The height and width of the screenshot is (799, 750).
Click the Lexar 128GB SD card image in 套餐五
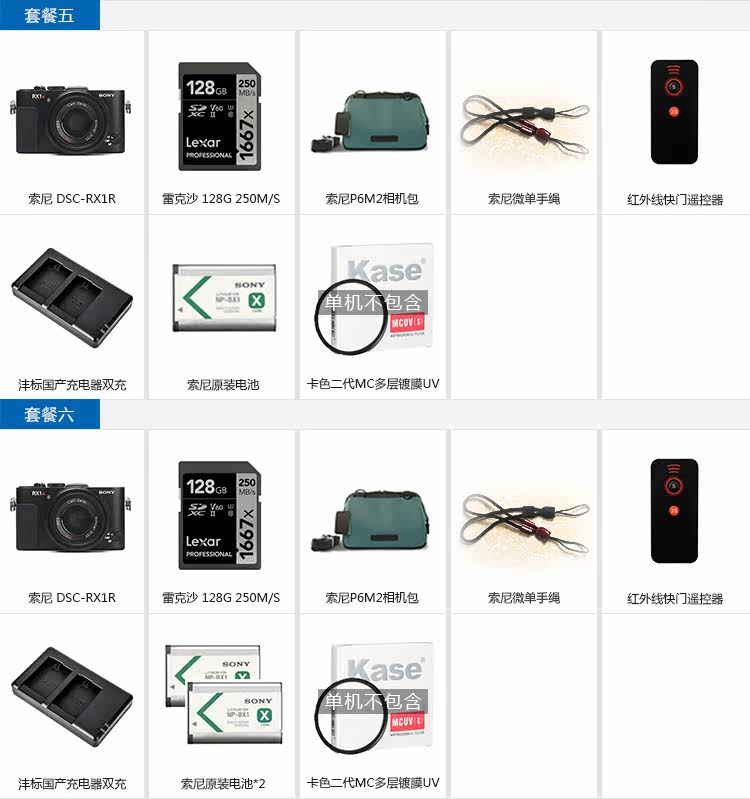coord(220,117)
